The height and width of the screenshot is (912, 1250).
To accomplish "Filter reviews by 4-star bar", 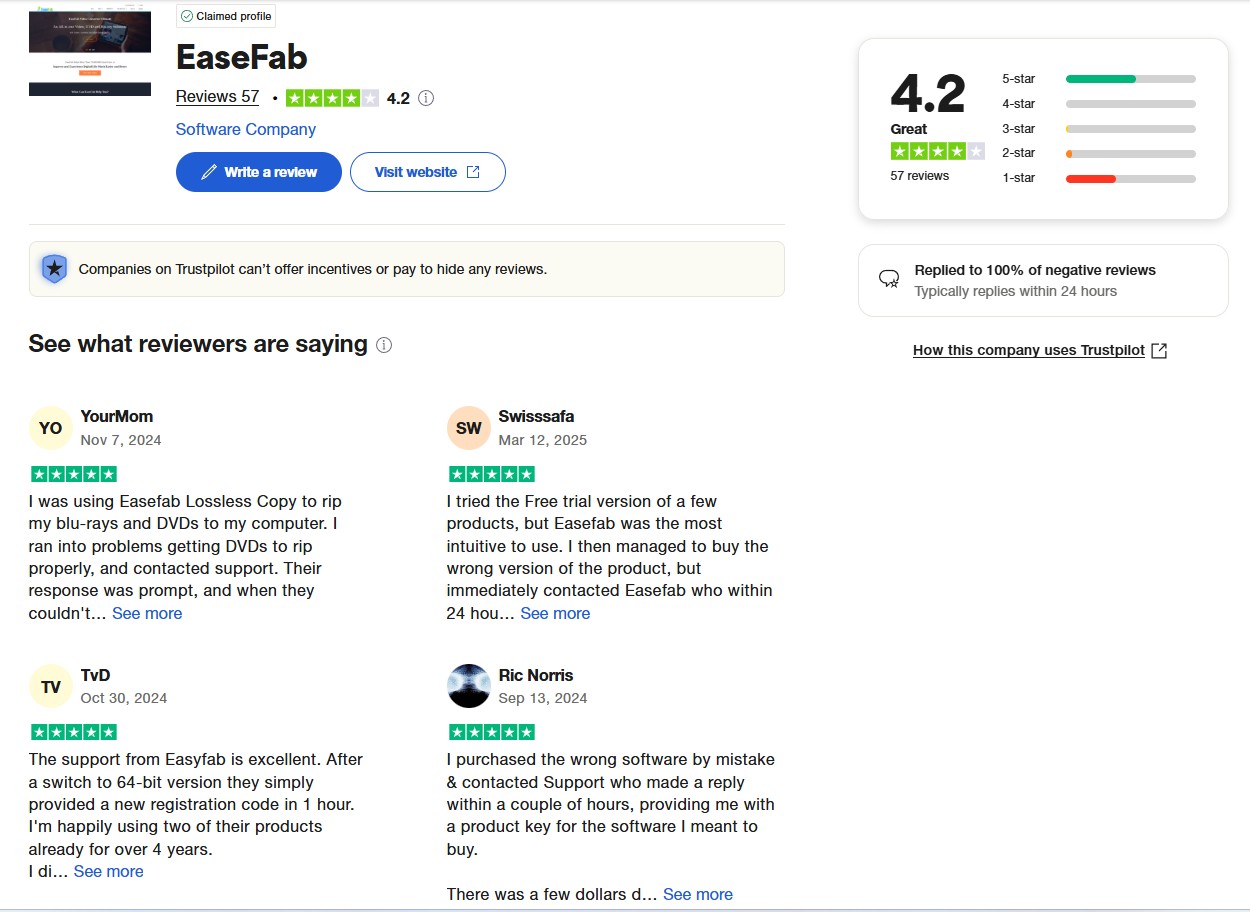I will [1130, 104].
